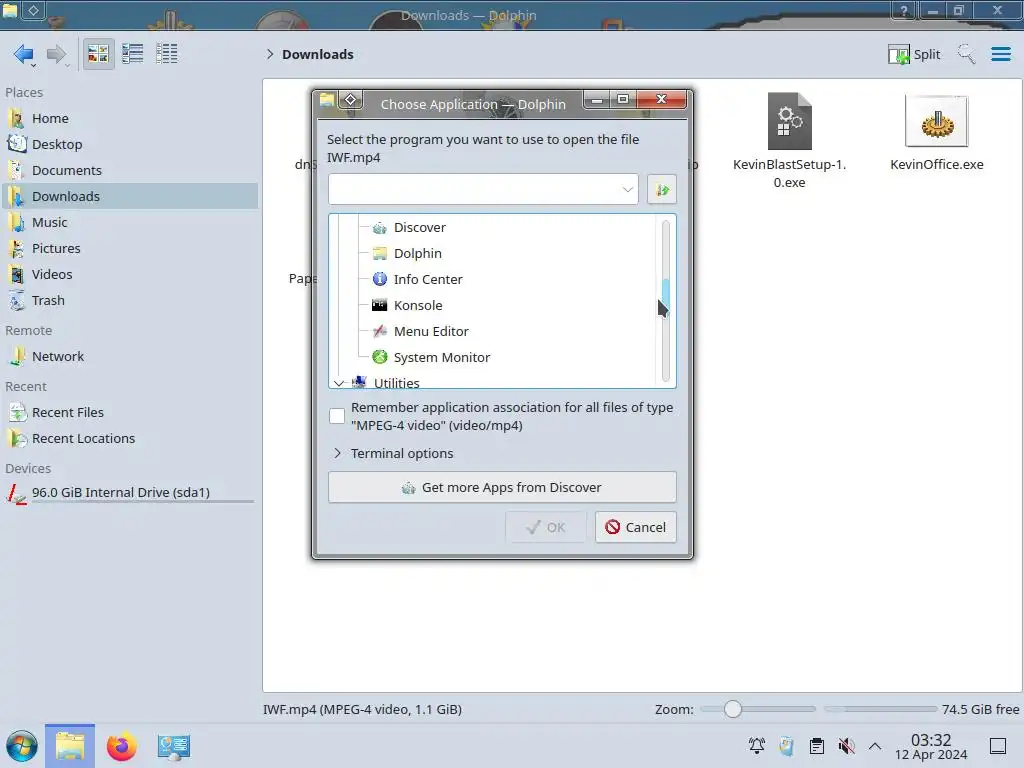Select the KevinOffice.exe file icon

click(936, 121)
